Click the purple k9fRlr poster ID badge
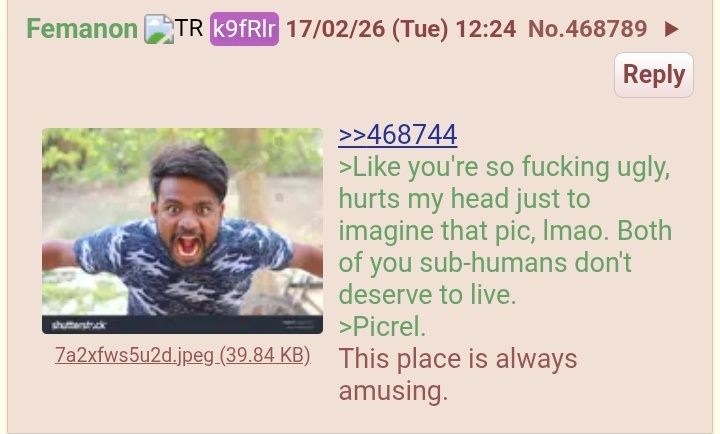Image resolution: width=720 pixels, height=434 pixels. (x=244, y=29)
